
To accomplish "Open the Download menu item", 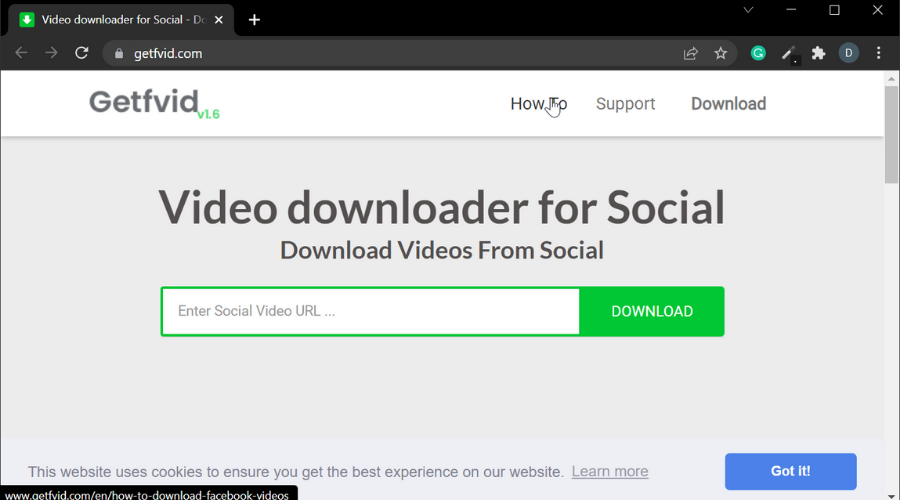I will [x=728, y=104].
